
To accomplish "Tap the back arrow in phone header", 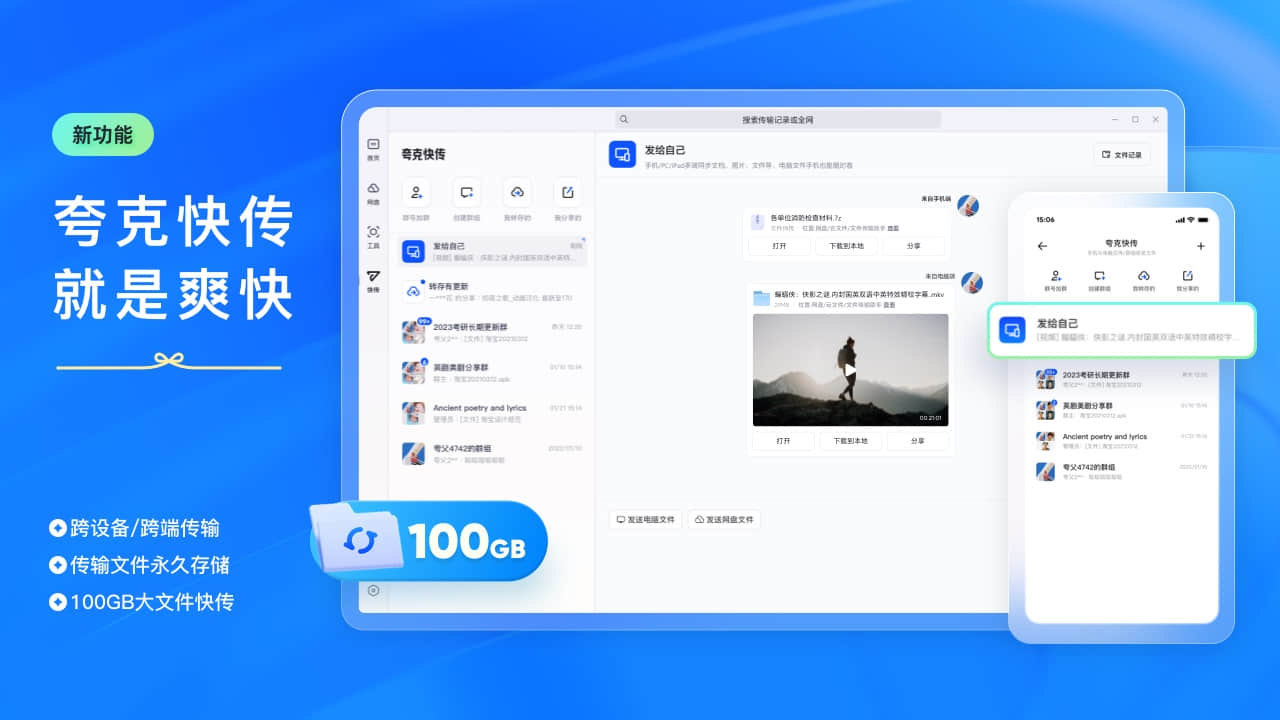I will click(x=1042, y=246).
